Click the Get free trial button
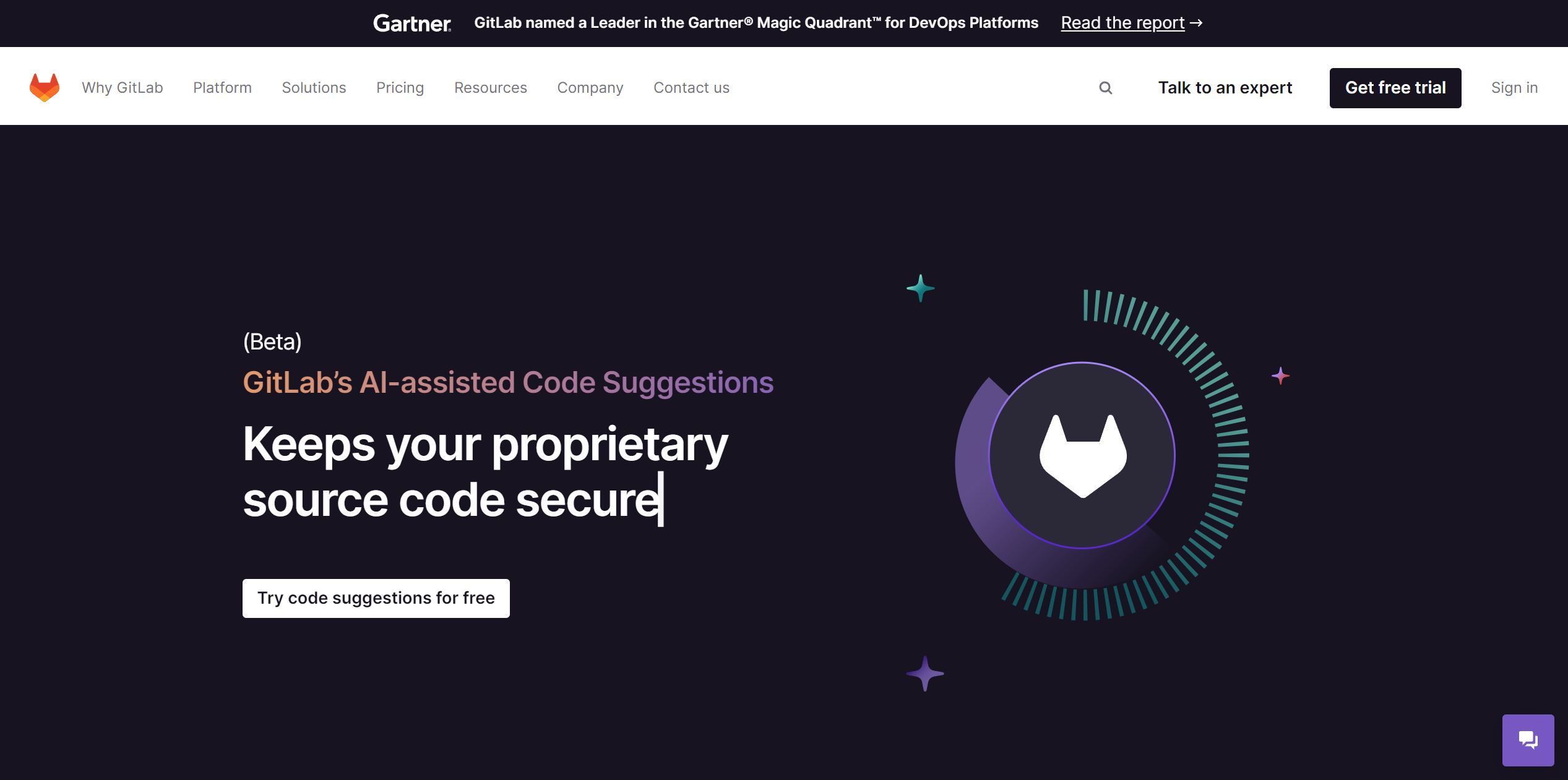Viewport: 1568px width, 780px height. coord(1395,87)
